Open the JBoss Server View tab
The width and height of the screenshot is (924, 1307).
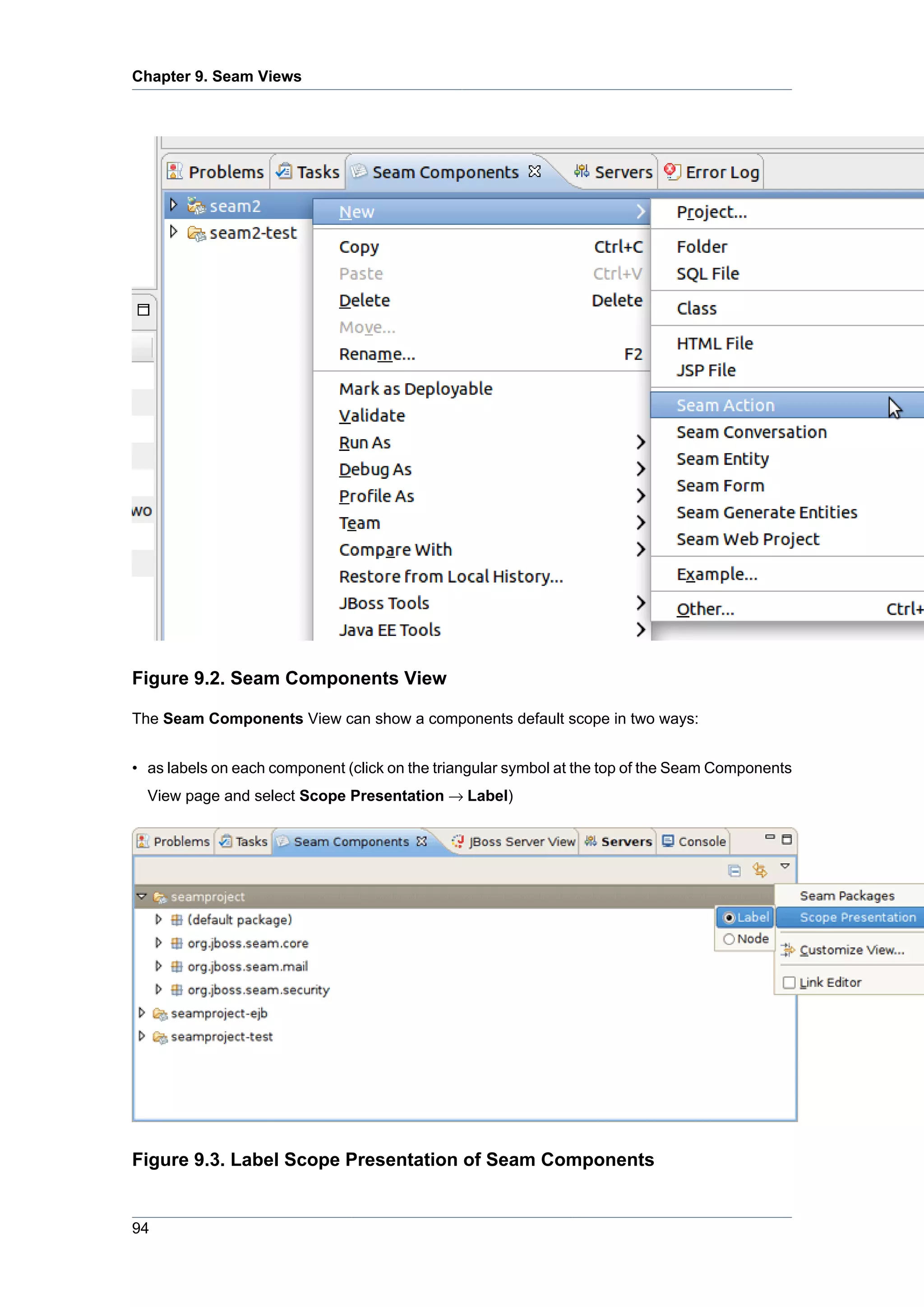click(513, 841)
